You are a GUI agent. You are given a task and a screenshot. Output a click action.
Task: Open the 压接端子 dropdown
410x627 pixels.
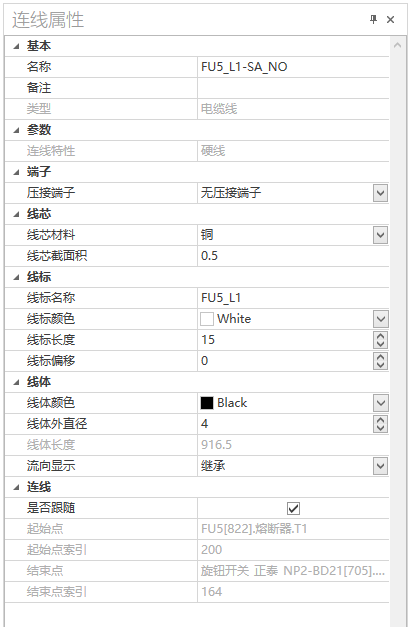pyautogui.click(x=380, y=193)
